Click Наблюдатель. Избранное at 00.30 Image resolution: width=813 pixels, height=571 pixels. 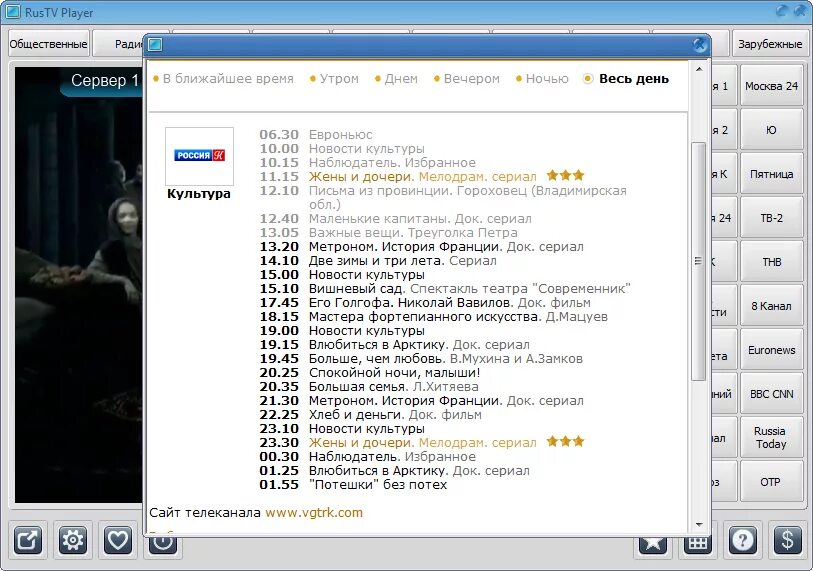392,456
